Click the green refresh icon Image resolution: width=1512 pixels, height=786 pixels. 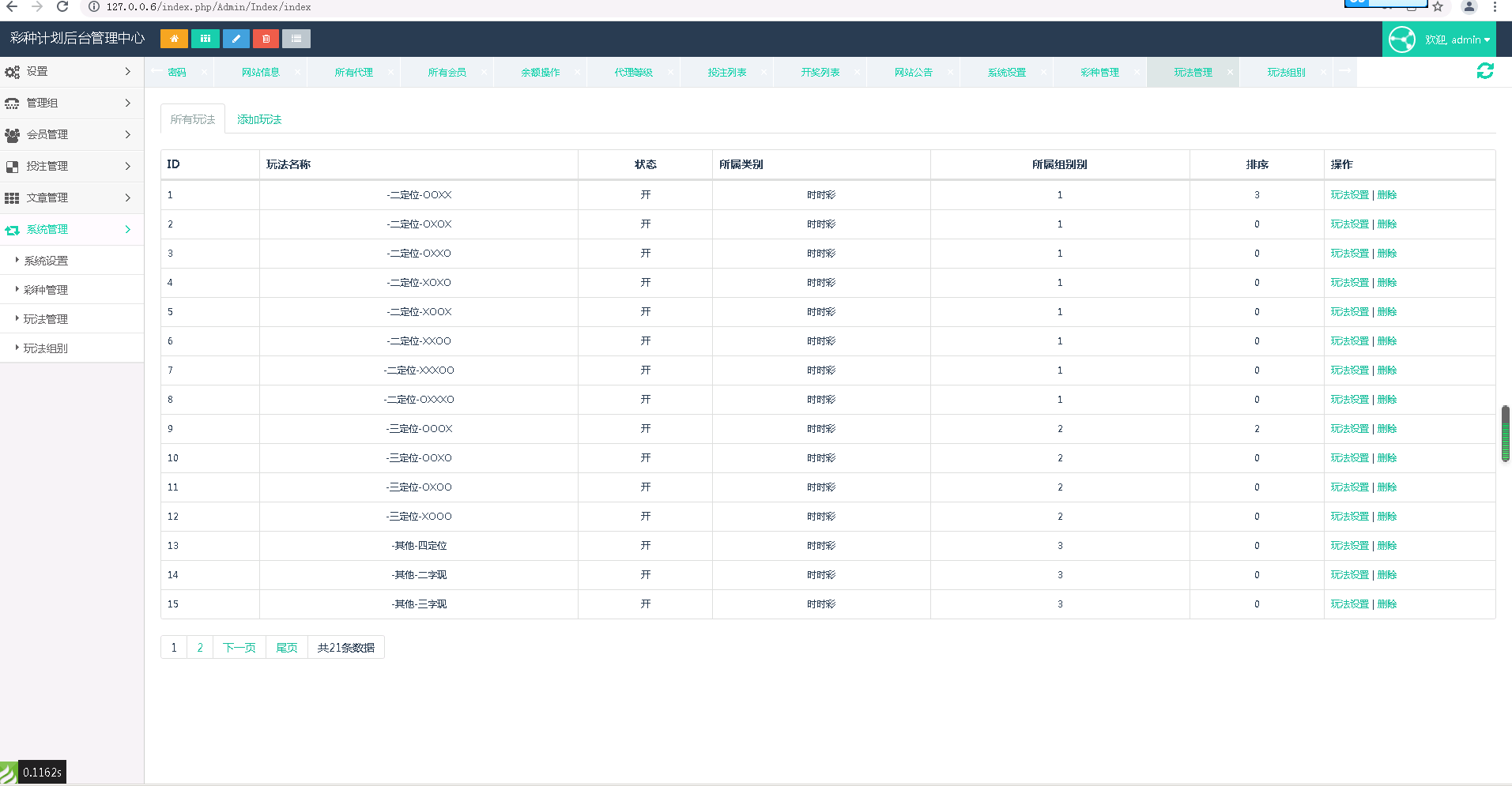tap(1485, 71)
